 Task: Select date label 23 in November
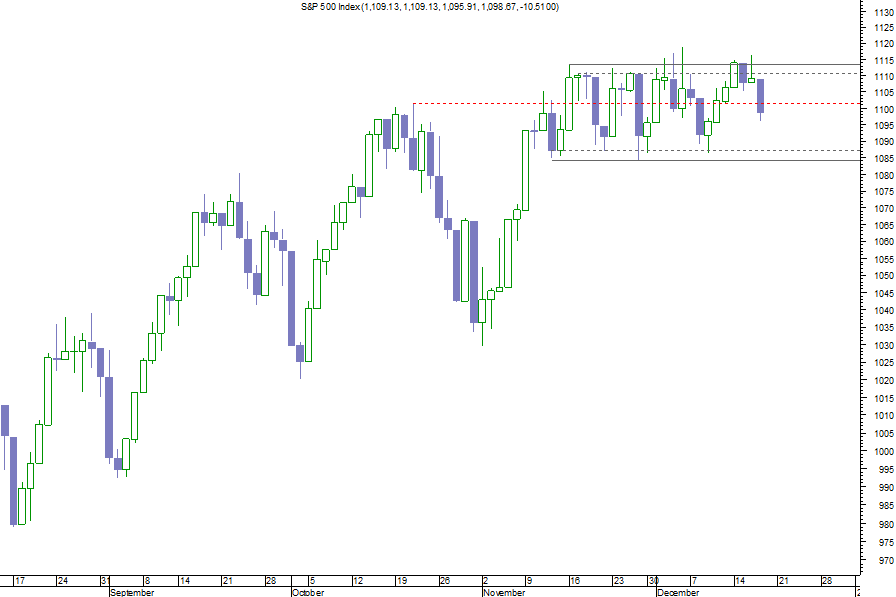(619, 580)
